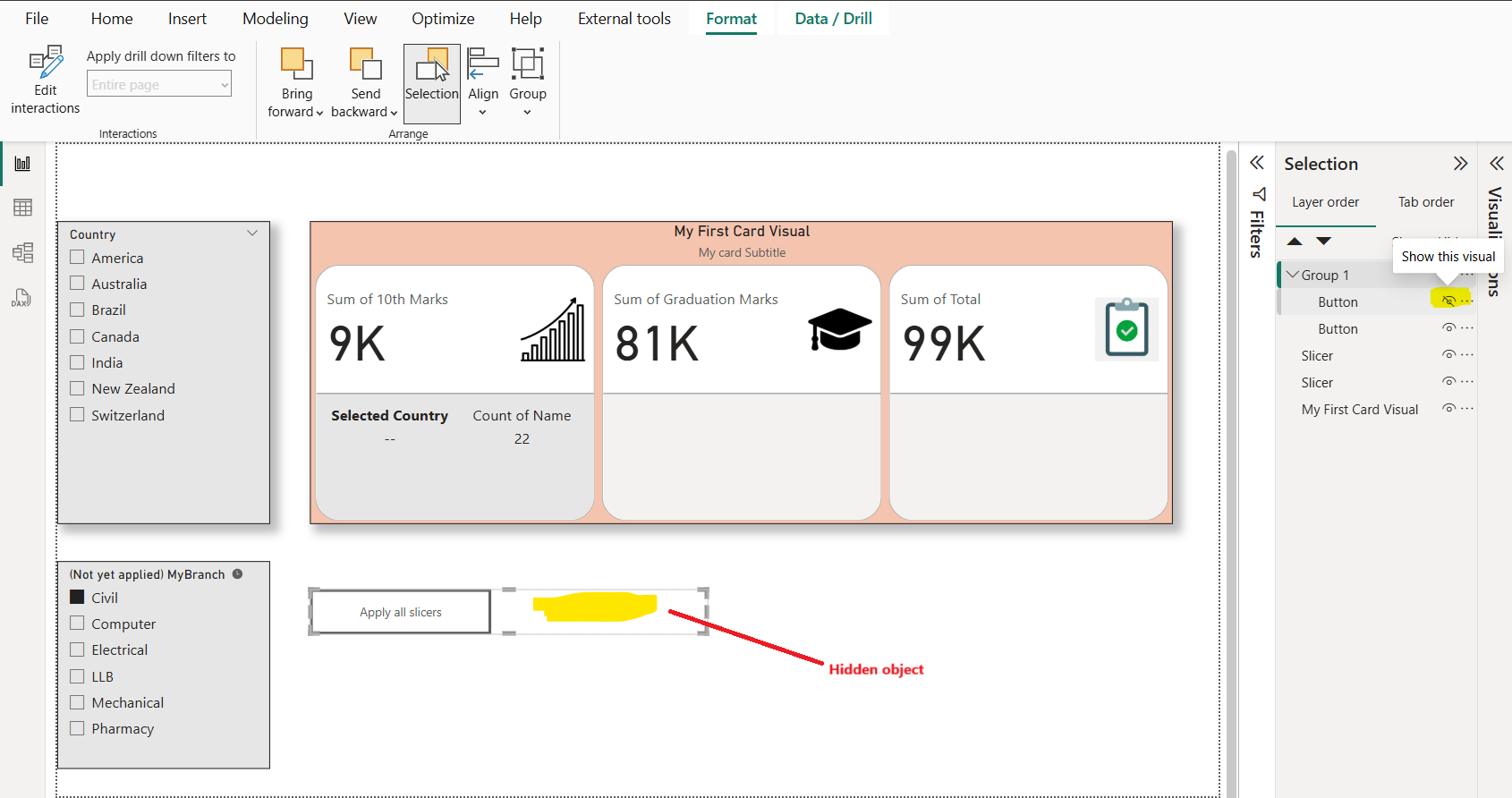Show the hidden Button visual
The width and height of the screenshot is (1512, 798).
point(1448,301)
